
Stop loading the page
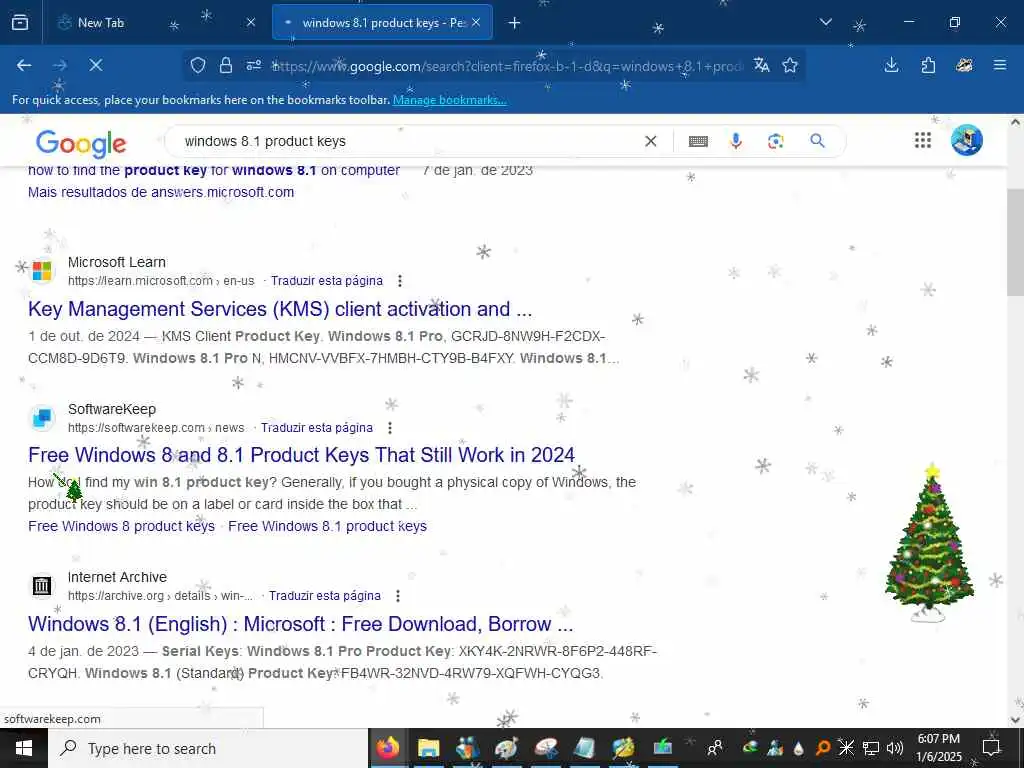click(x=95, y=65)
